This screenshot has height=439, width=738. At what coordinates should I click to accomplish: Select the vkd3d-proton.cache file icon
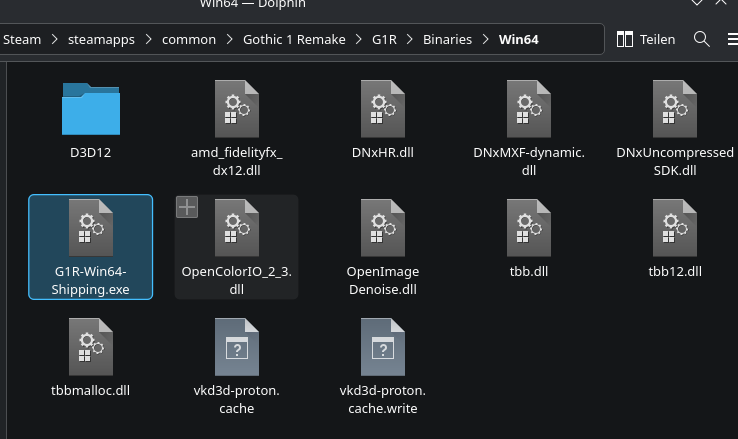coord(237,347)
